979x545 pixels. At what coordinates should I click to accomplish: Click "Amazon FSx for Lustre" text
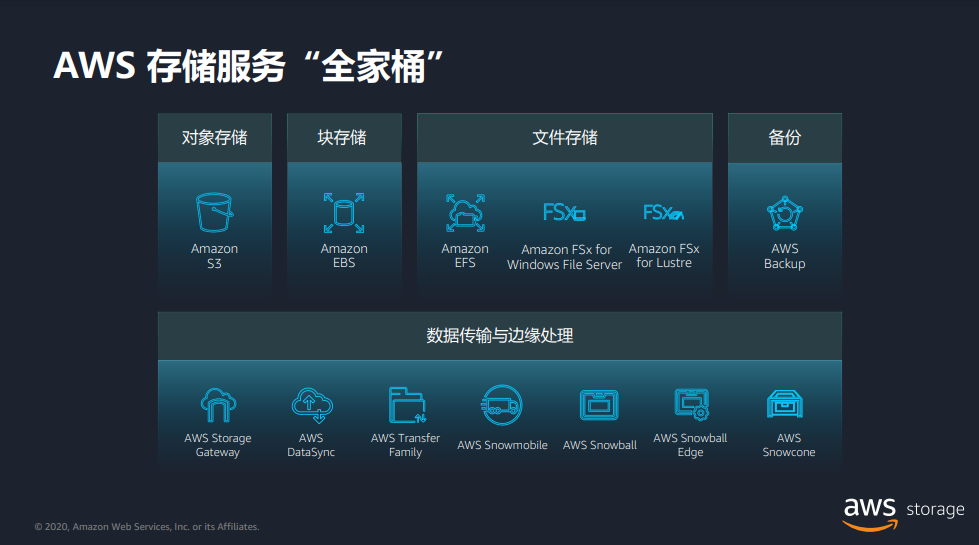point(664,255)
